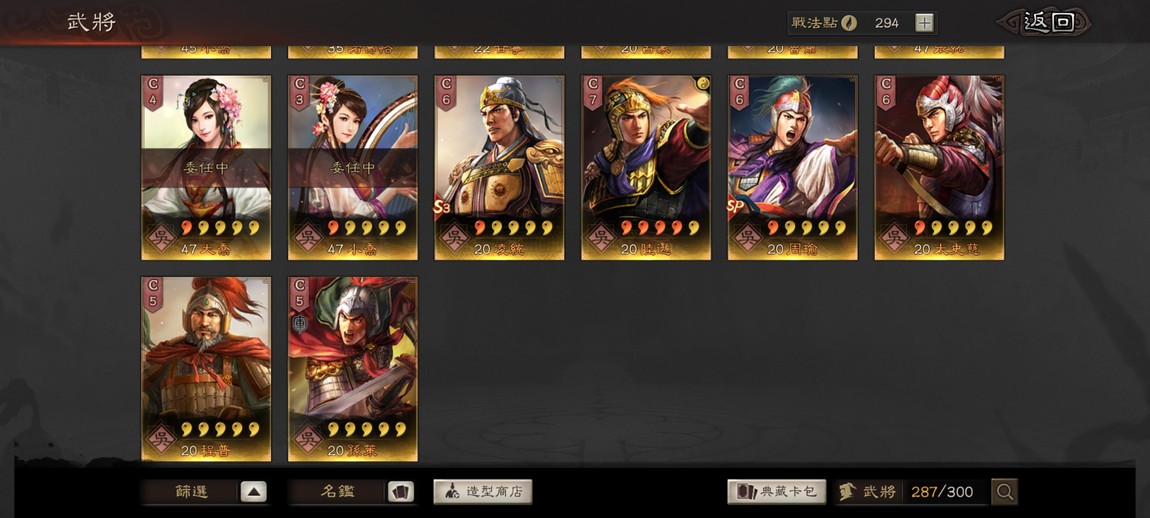
Task: Click the 吳 faction badge on 程普
Action: [x=161, y=439]
